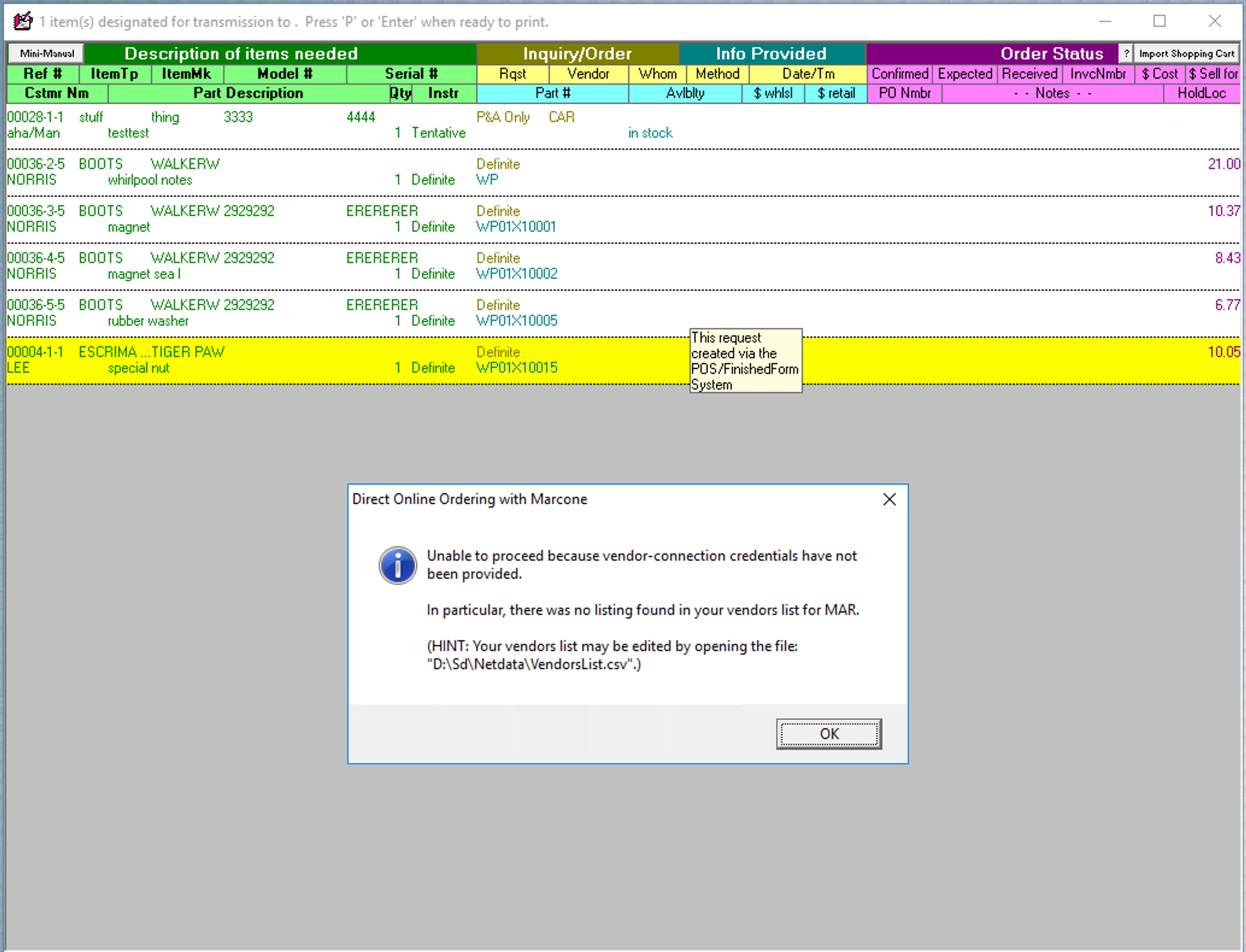Click the Inquiry/Order section header

coord(577,54)
